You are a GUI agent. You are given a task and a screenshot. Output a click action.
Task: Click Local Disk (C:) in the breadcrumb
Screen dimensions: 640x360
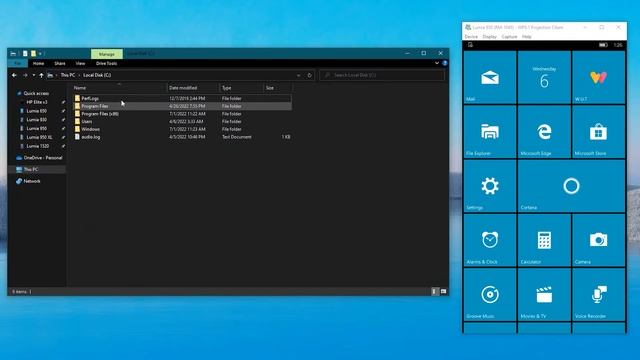[x=97, y=75]
